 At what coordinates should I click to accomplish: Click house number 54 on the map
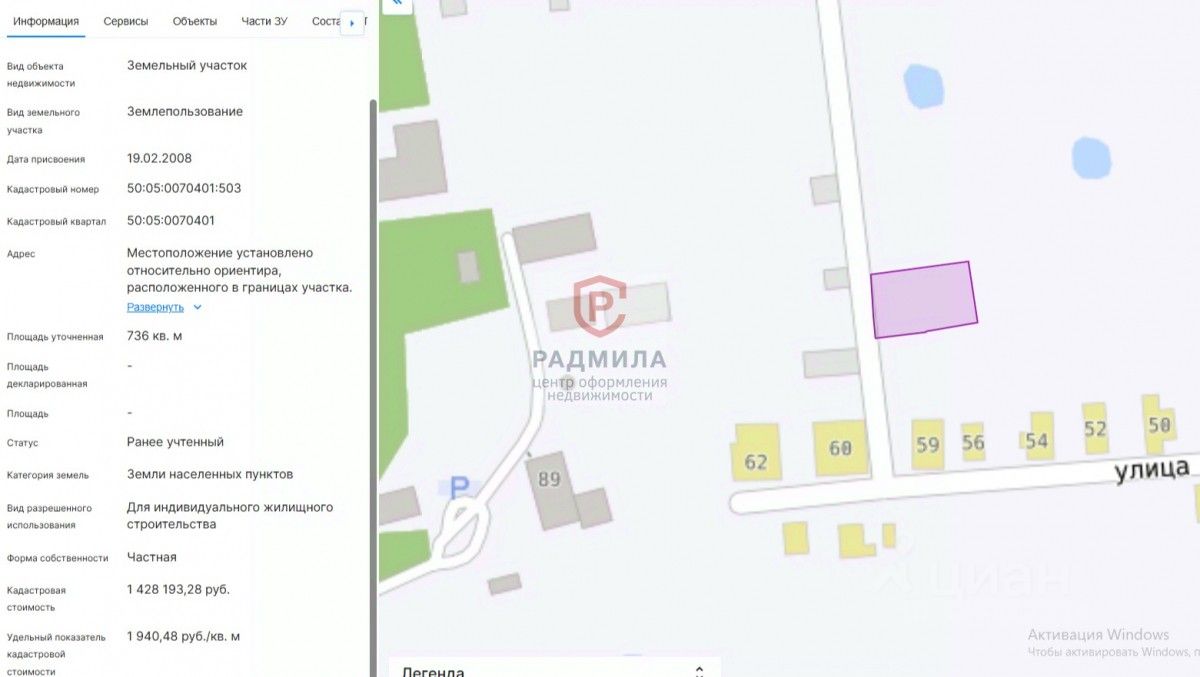pos(1037,440)
